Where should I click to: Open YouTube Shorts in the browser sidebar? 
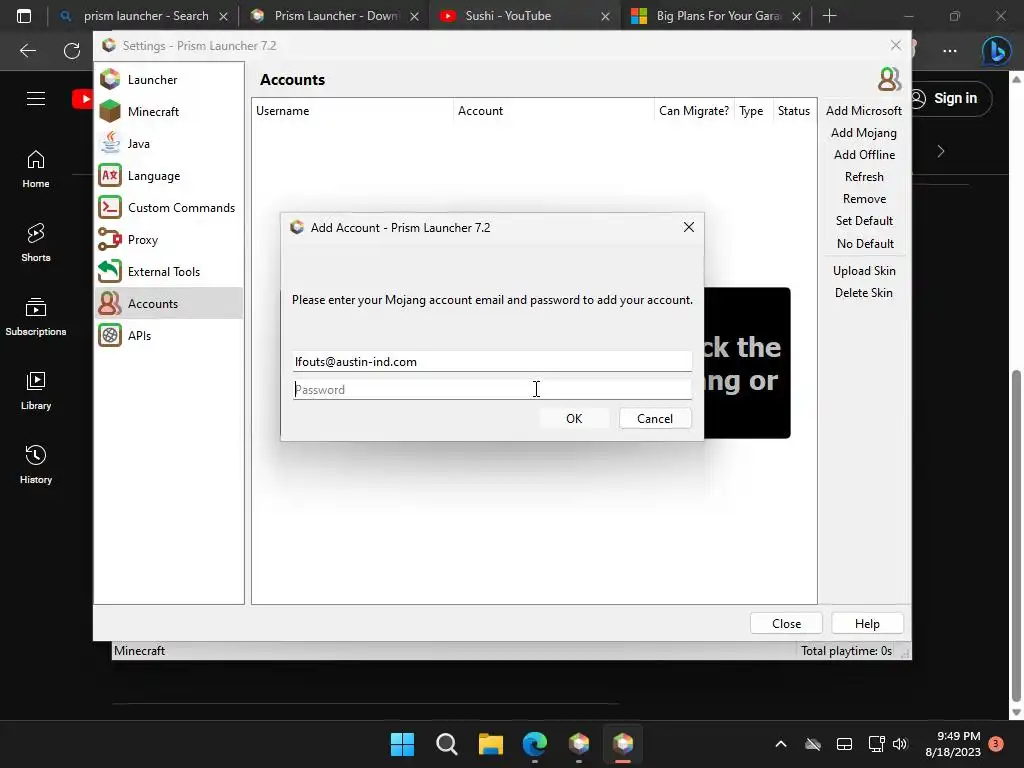(36, 243)
